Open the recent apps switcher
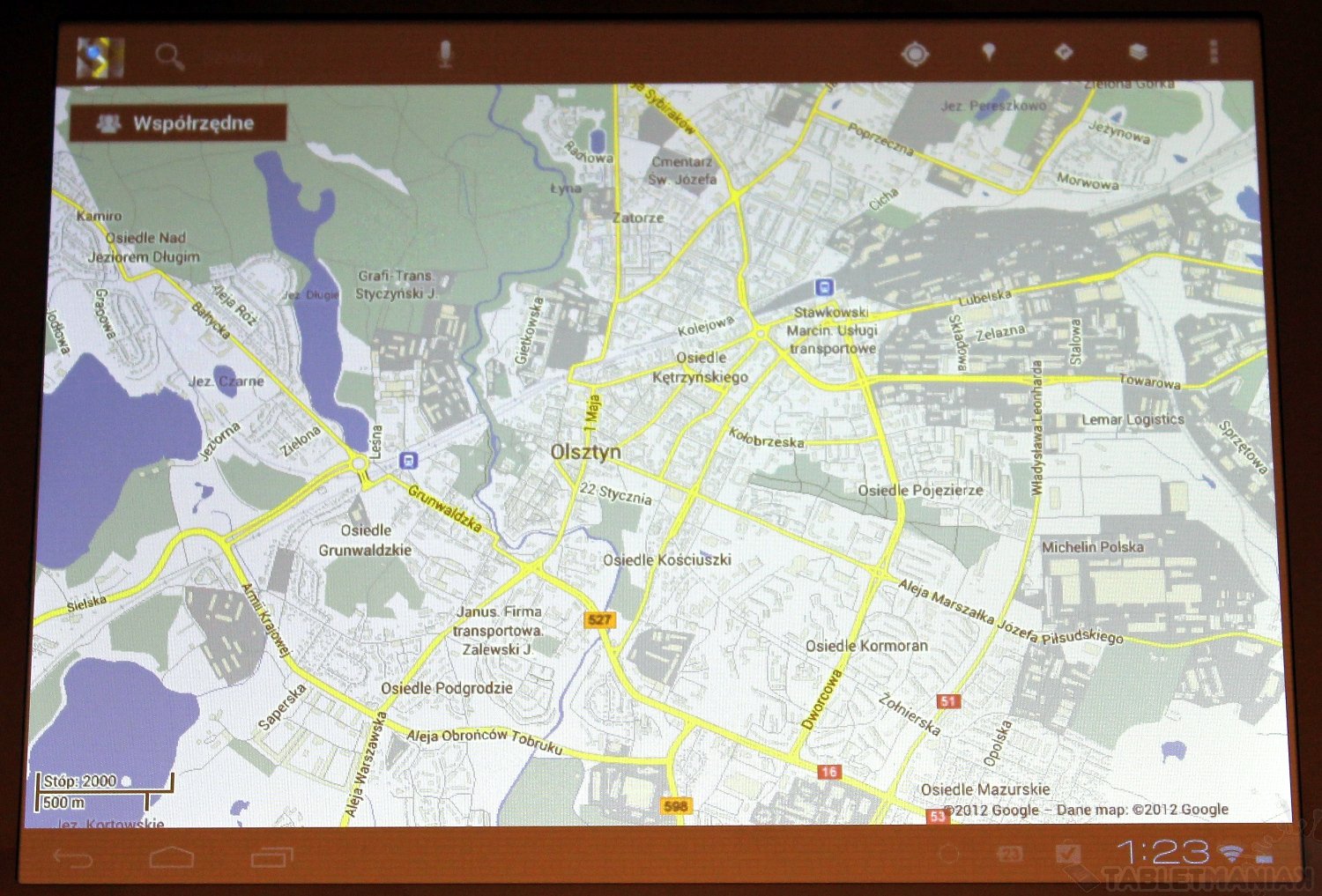The height and width of the screenshot is (896, 1322). (271, 856)
